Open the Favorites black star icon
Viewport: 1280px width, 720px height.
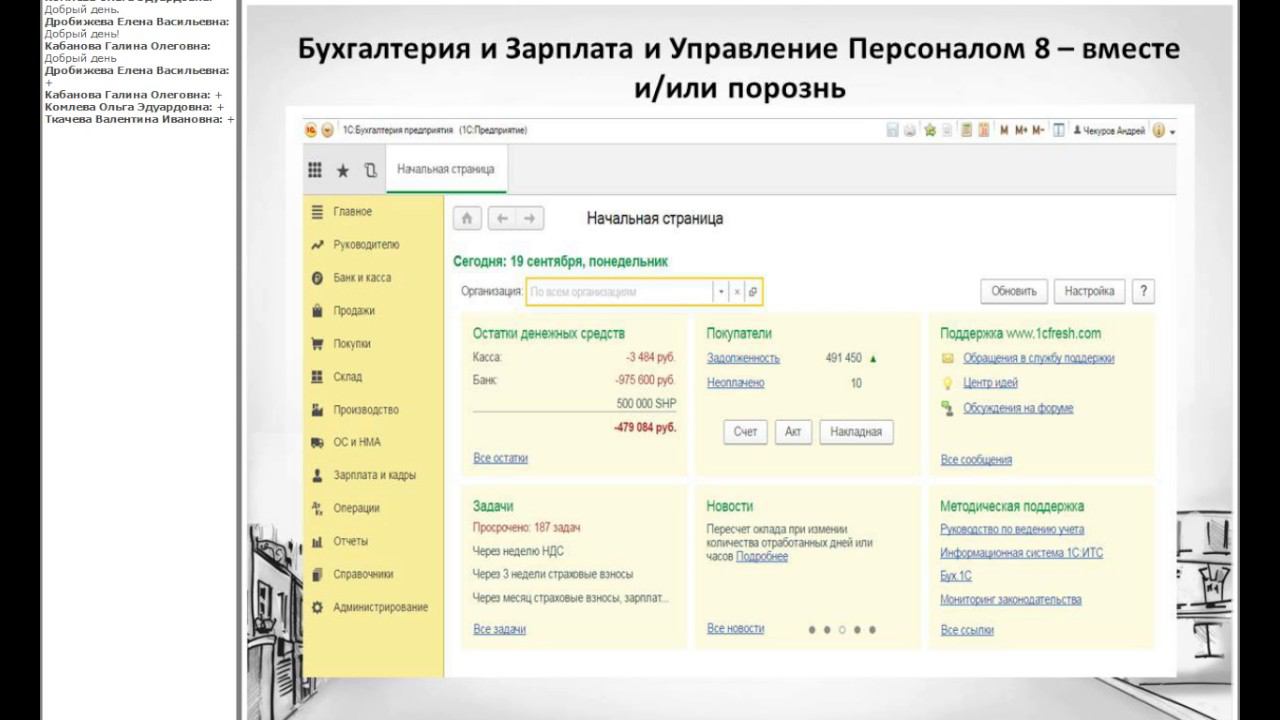pos(343,170)
